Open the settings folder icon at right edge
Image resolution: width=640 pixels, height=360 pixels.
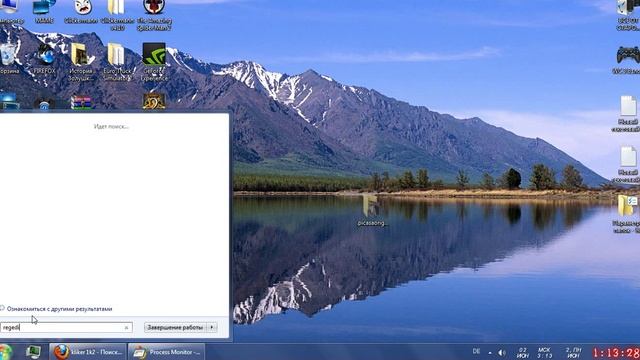pyautogui.click(x=627, y=214)
